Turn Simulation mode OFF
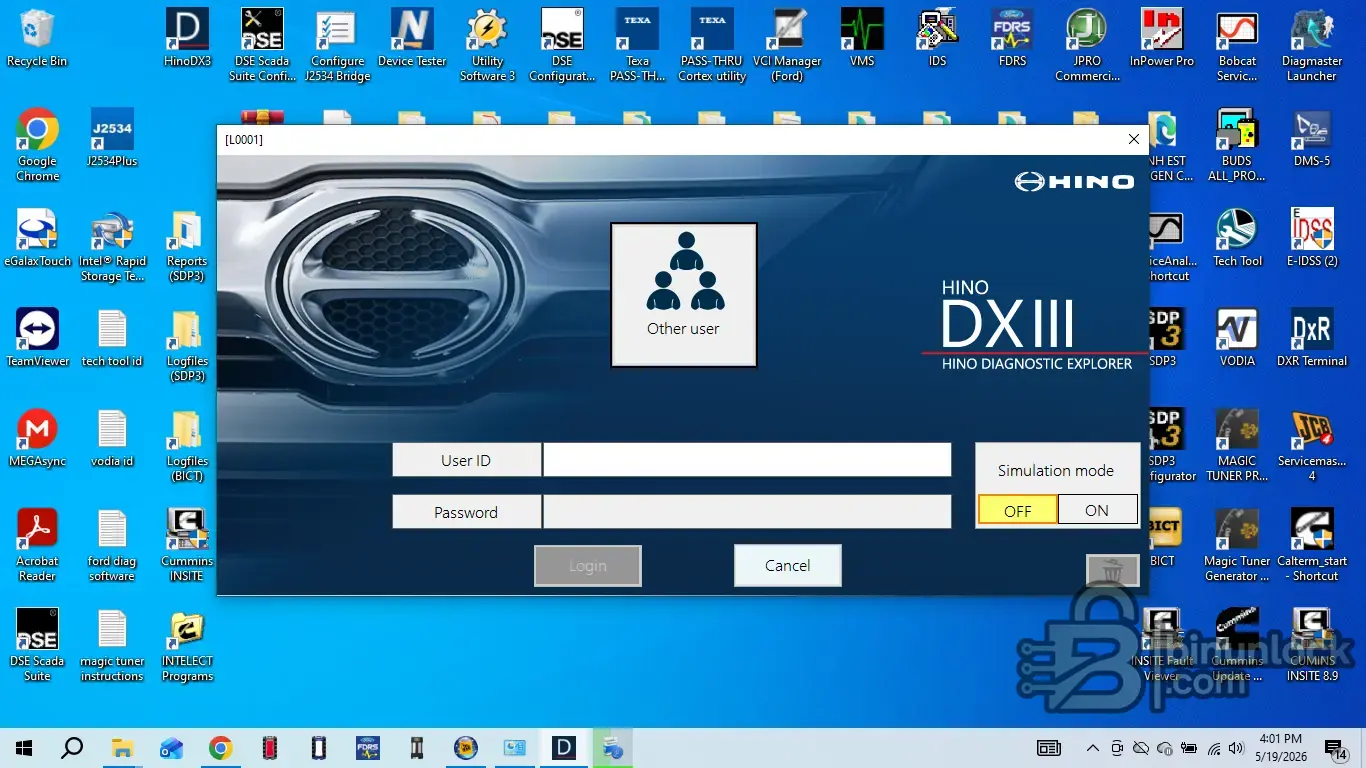Viewport: 1366px width, 768px height. click(x=1017, y=510)
